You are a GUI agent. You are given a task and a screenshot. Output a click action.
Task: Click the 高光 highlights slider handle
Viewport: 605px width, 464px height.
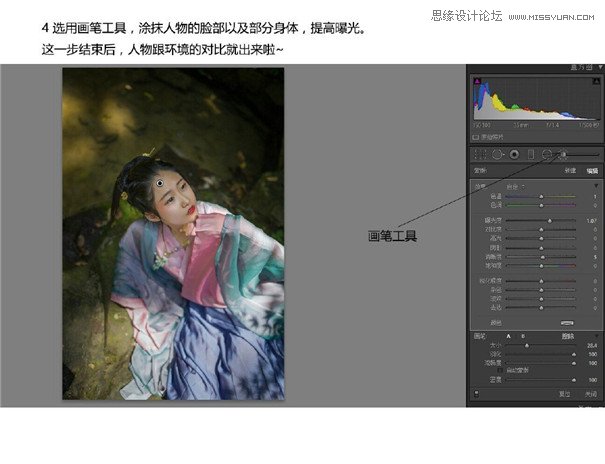(541, 239)
